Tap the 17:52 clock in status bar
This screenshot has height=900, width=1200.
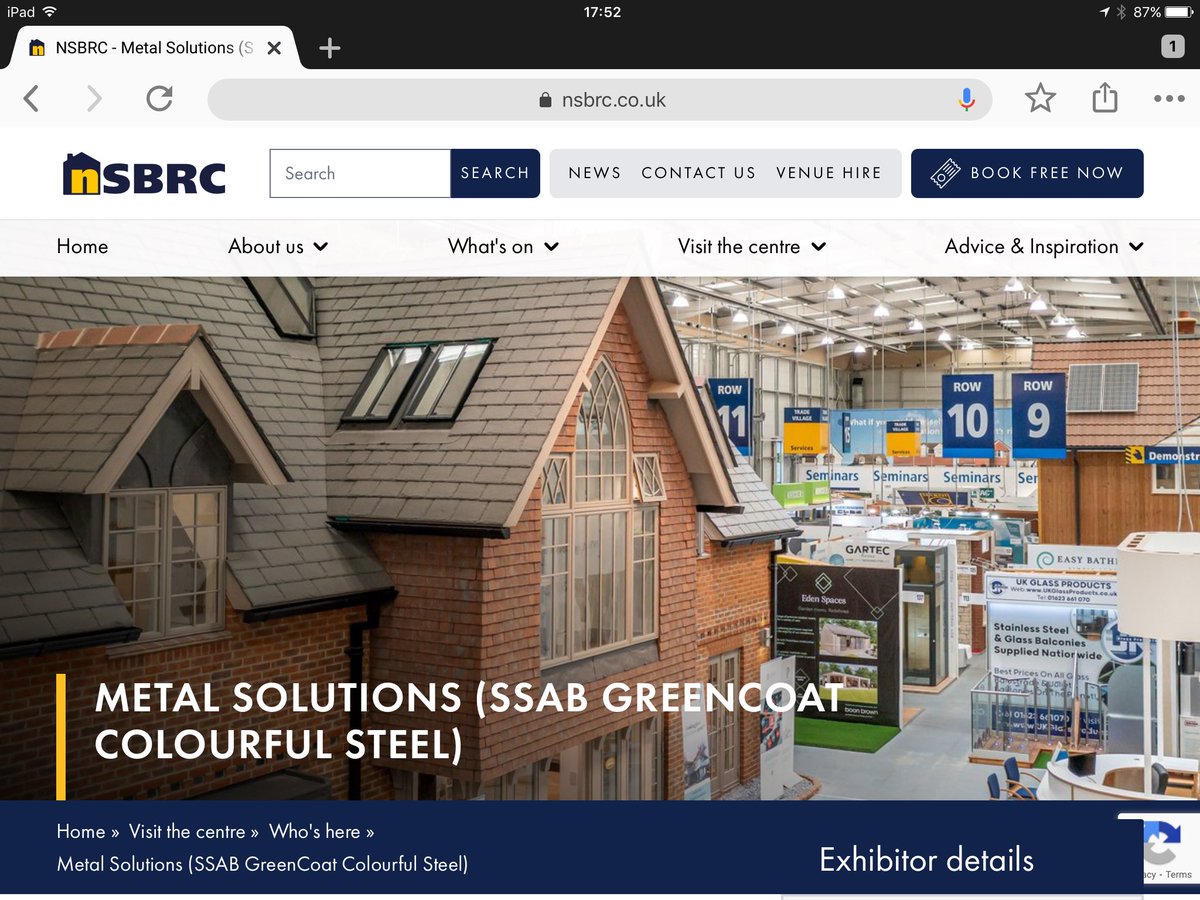coord(602,12)
